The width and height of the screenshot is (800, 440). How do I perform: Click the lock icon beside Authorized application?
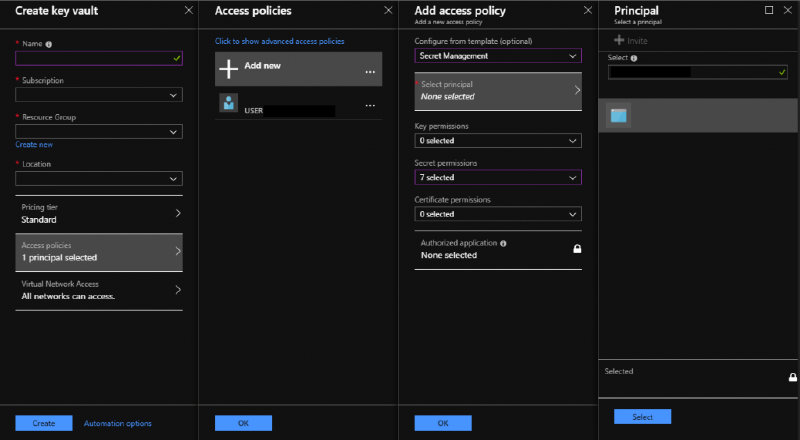tap(577, 249)
